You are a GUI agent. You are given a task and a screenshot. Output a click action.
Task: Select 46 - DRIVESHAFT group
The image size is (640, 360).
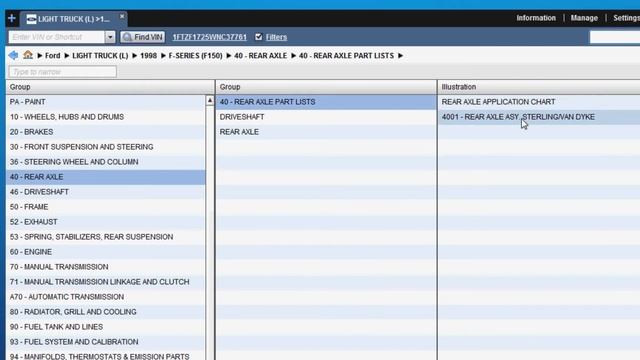tap(106, 192)
